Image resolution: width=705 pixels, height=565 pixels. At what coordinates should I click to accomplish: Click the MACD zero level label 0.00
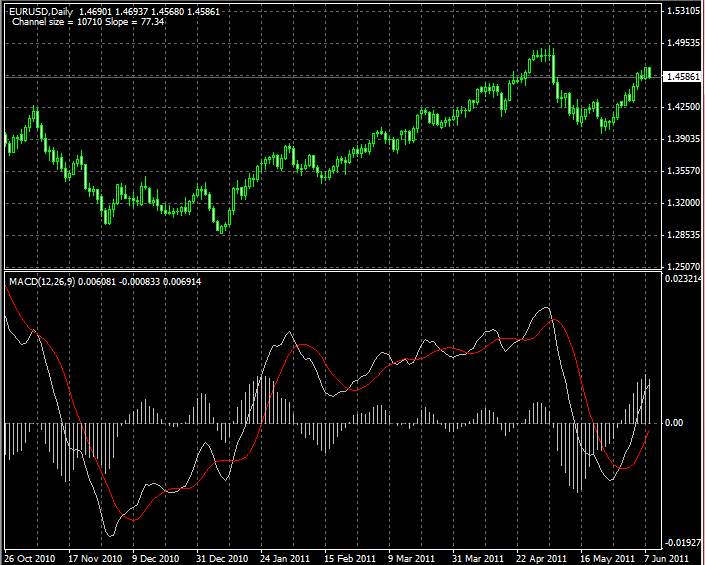(x=674, y=423)
